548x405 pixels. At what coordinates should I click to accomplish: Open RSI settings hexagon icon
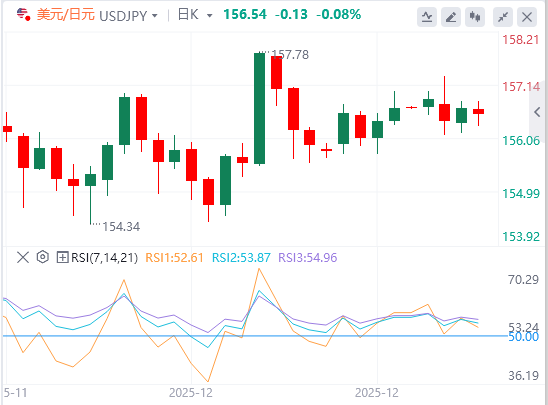click(x=43, y=257)
